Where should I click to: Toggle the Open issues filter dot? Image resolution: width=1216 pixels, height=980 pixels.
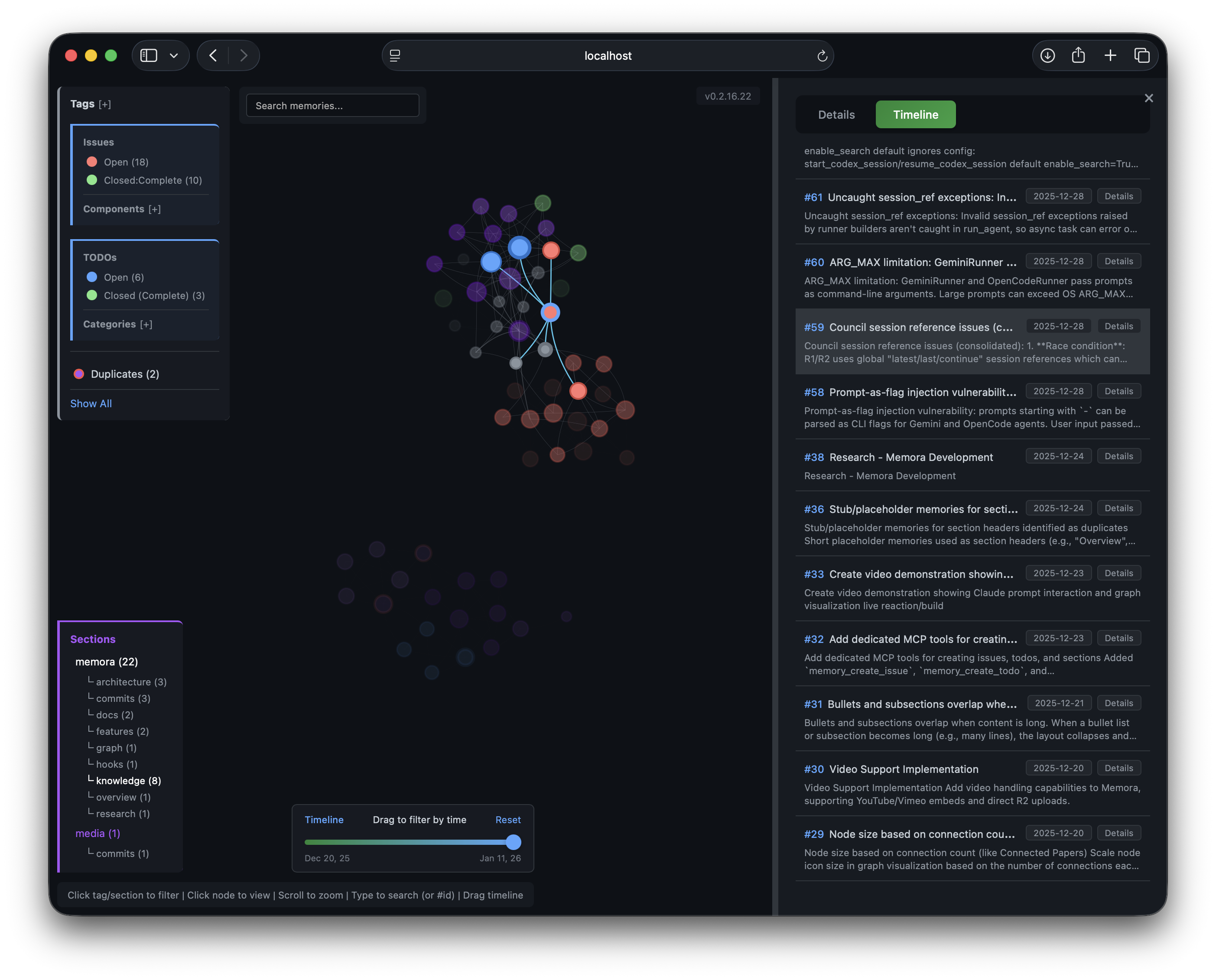92,162
